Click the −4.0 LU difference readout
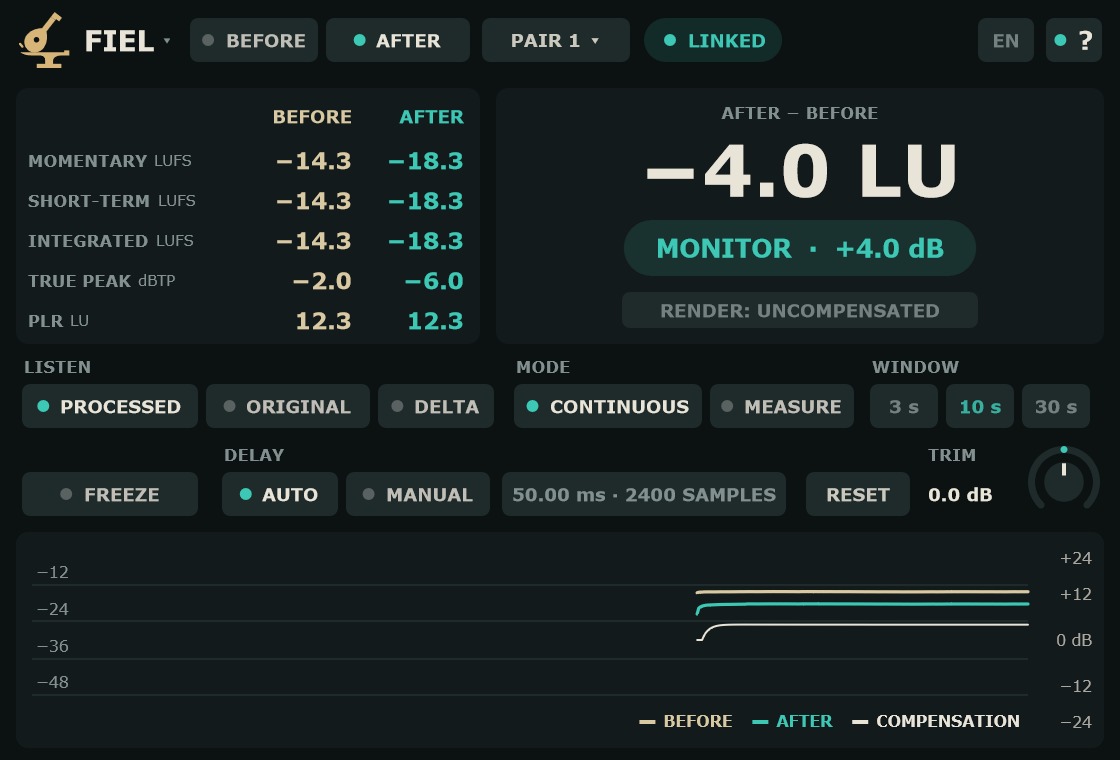This screenshot has width=1120, height=760. coord(801,172)
